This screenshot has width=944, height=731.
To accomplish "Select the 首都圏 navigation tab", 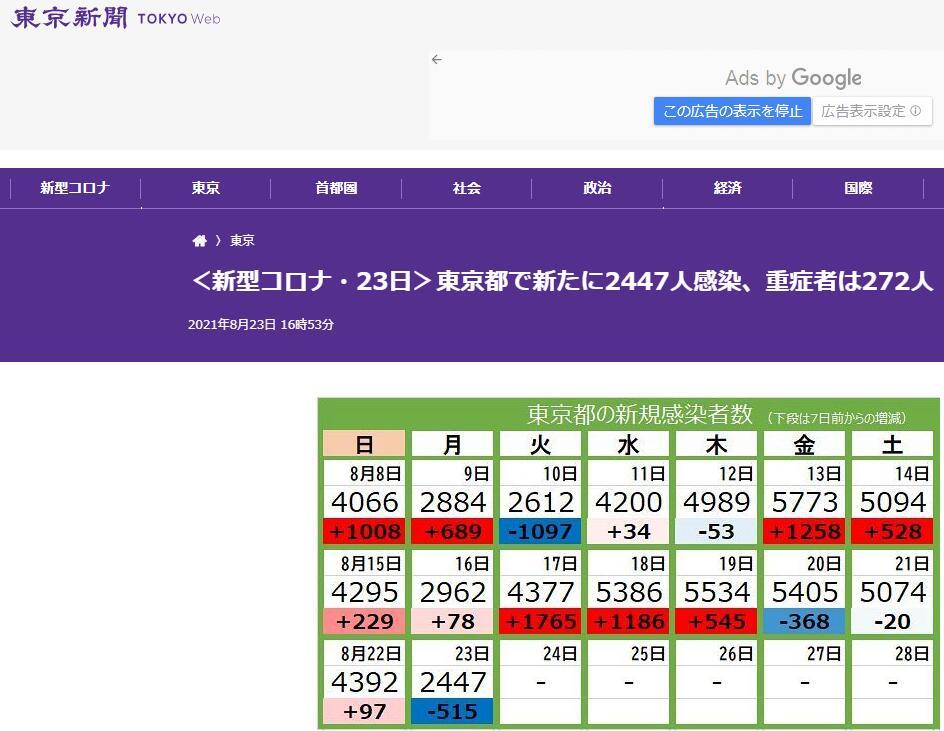I will (x=336, y=188).
